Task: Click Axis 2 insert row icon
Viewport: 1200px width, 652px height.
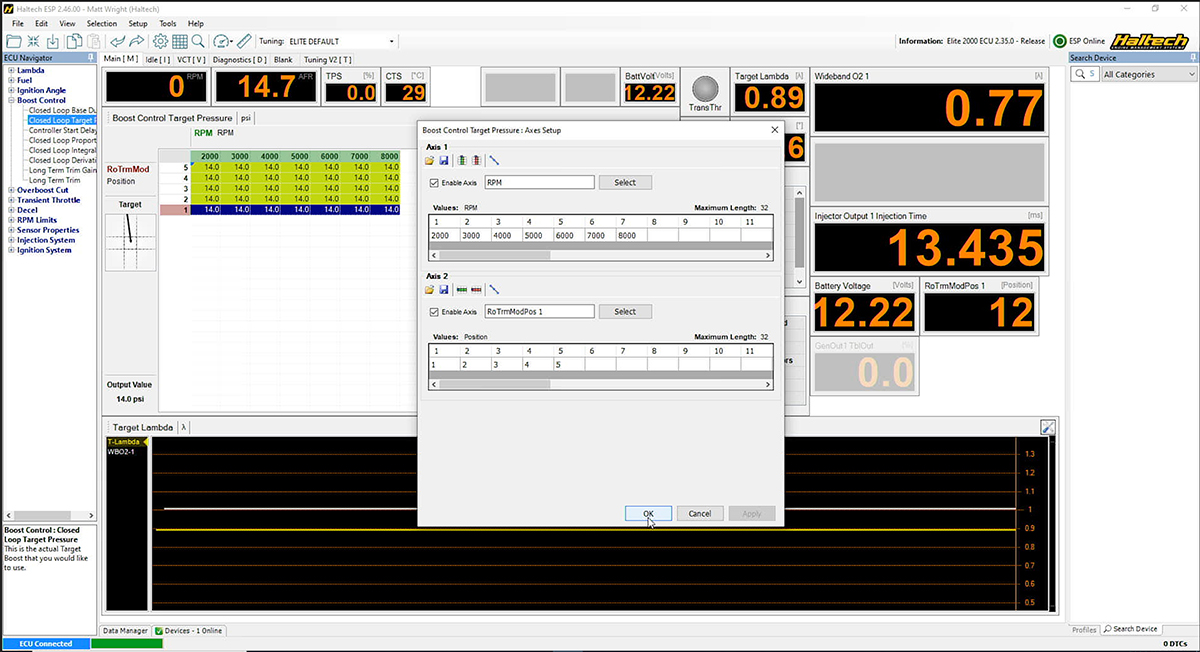Action: tap(462, 289)
